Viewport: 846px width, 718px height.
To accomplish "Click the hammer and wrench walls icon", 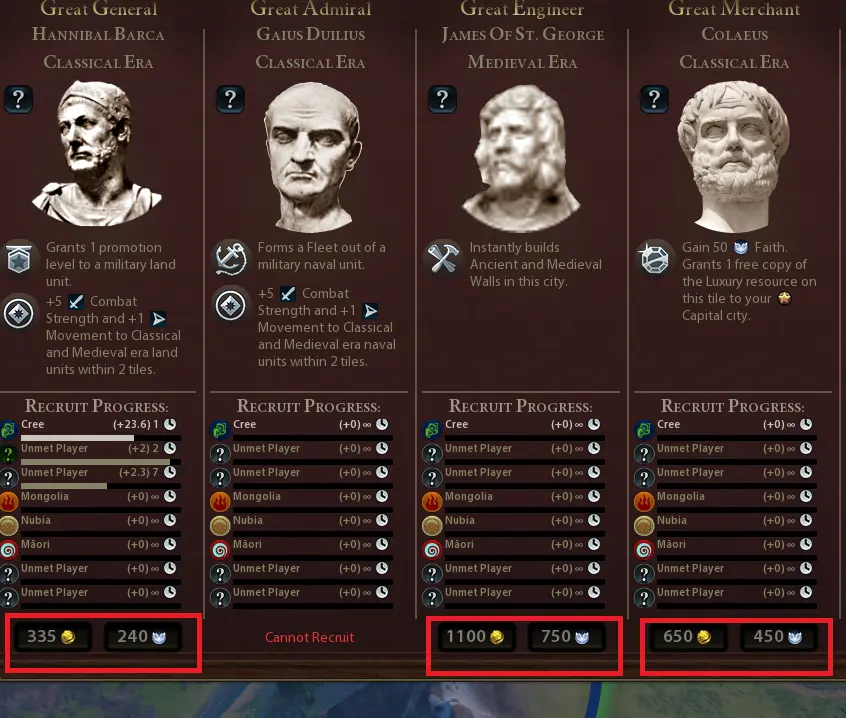I will point(443,257).
